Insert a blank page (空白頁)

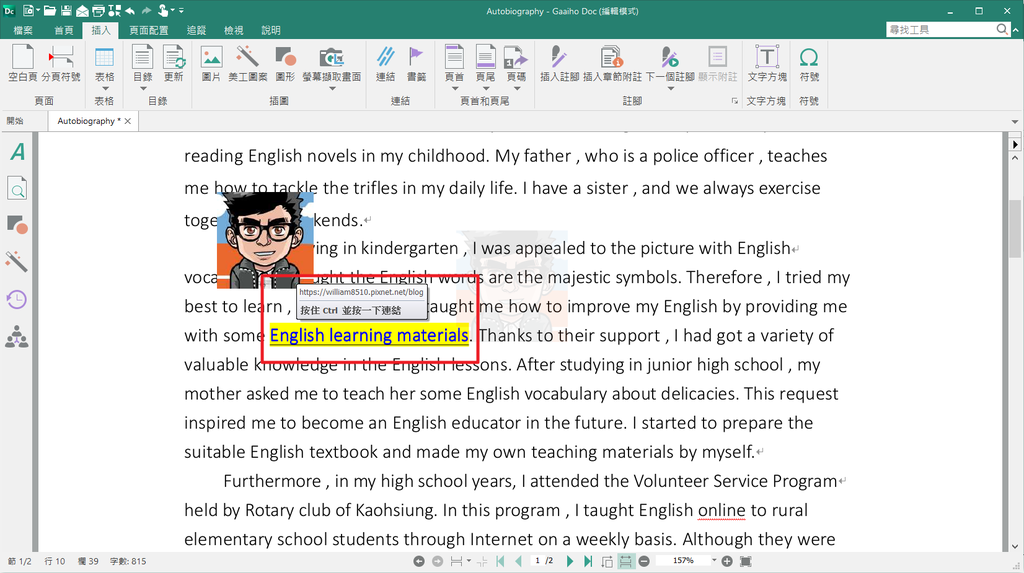click(x=22, y=62)
